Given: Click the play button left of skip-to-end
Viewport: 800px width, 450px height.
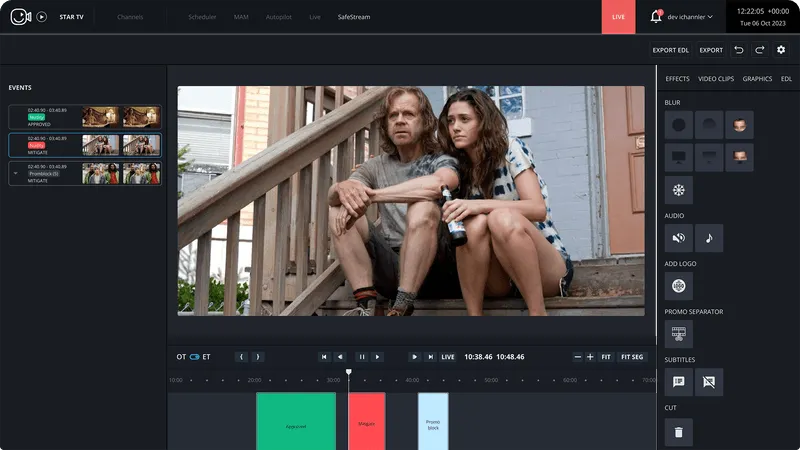Looking at the screenshot, I should click(x=414, y=357).
